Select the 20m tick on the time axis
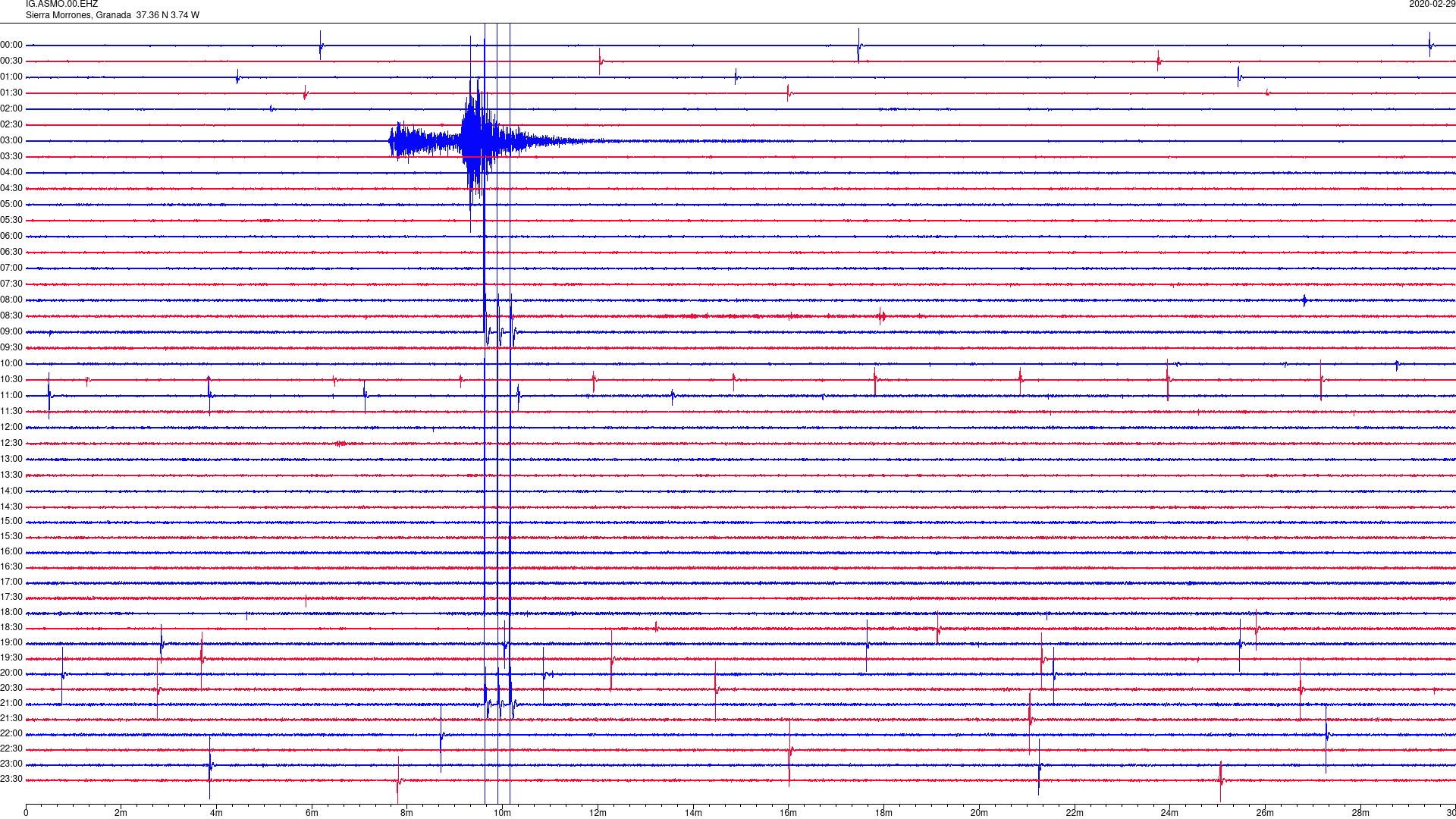This screenshot has width=1456, height=819. [x=979, y=813]
